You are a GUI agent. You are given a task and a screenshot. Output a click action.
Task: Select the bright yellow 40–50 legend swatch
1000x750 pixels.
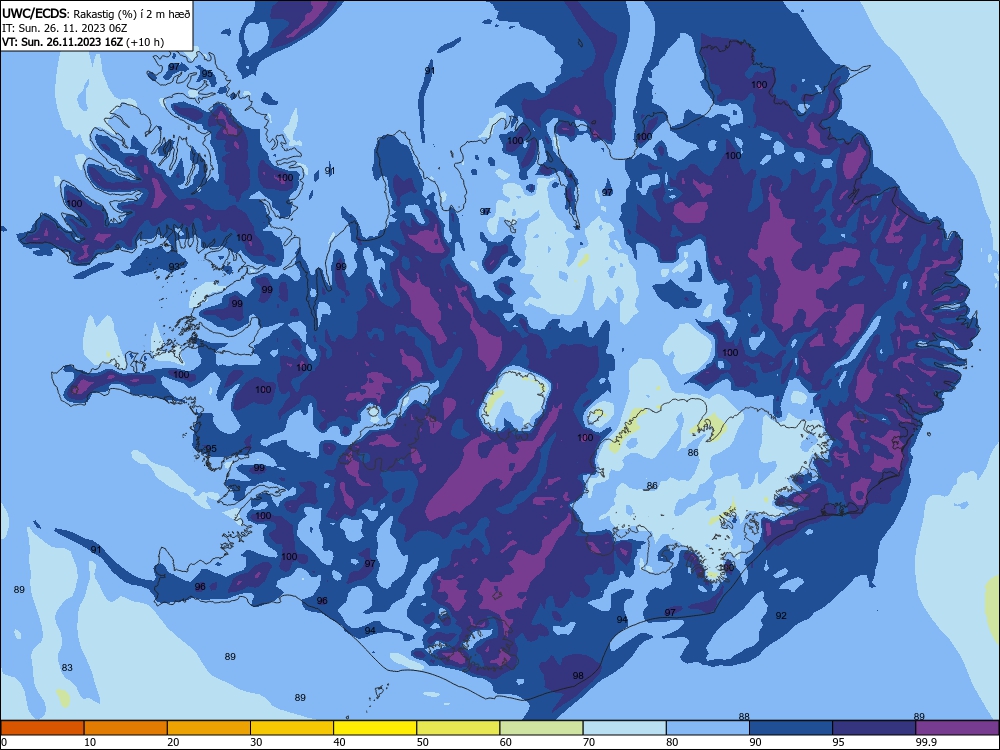375,728
